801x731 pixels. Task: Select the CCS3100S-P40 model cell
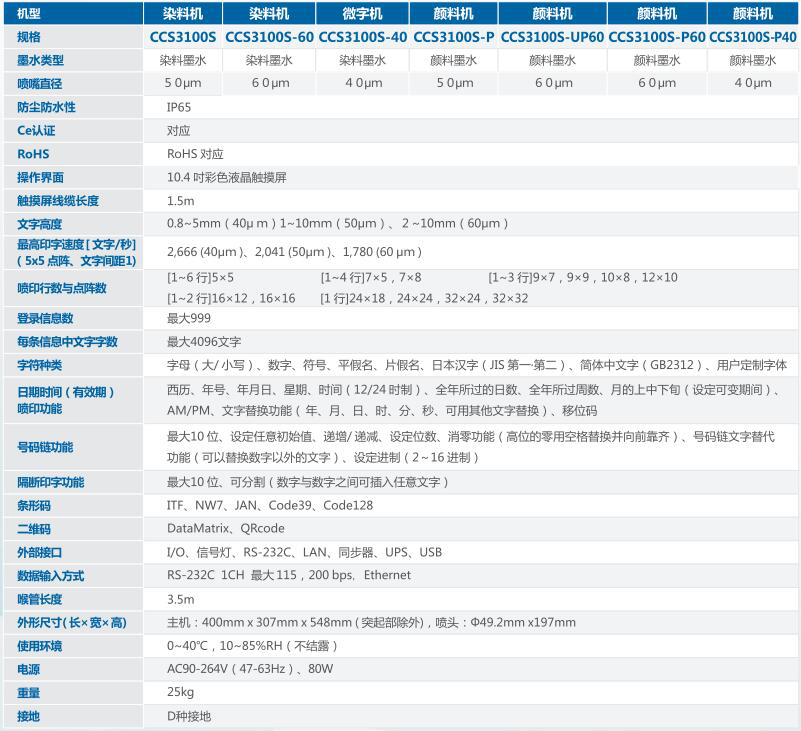click(x=752, y=37)
